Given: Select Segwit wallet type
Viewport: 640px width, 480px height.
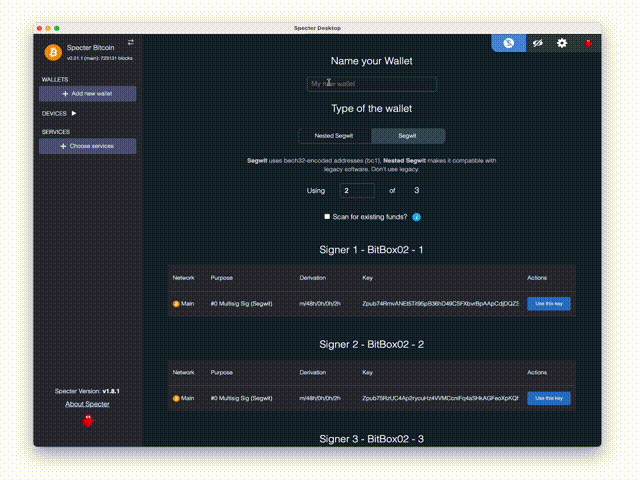Looking at the screenshot, I should [x=408, y=136].
